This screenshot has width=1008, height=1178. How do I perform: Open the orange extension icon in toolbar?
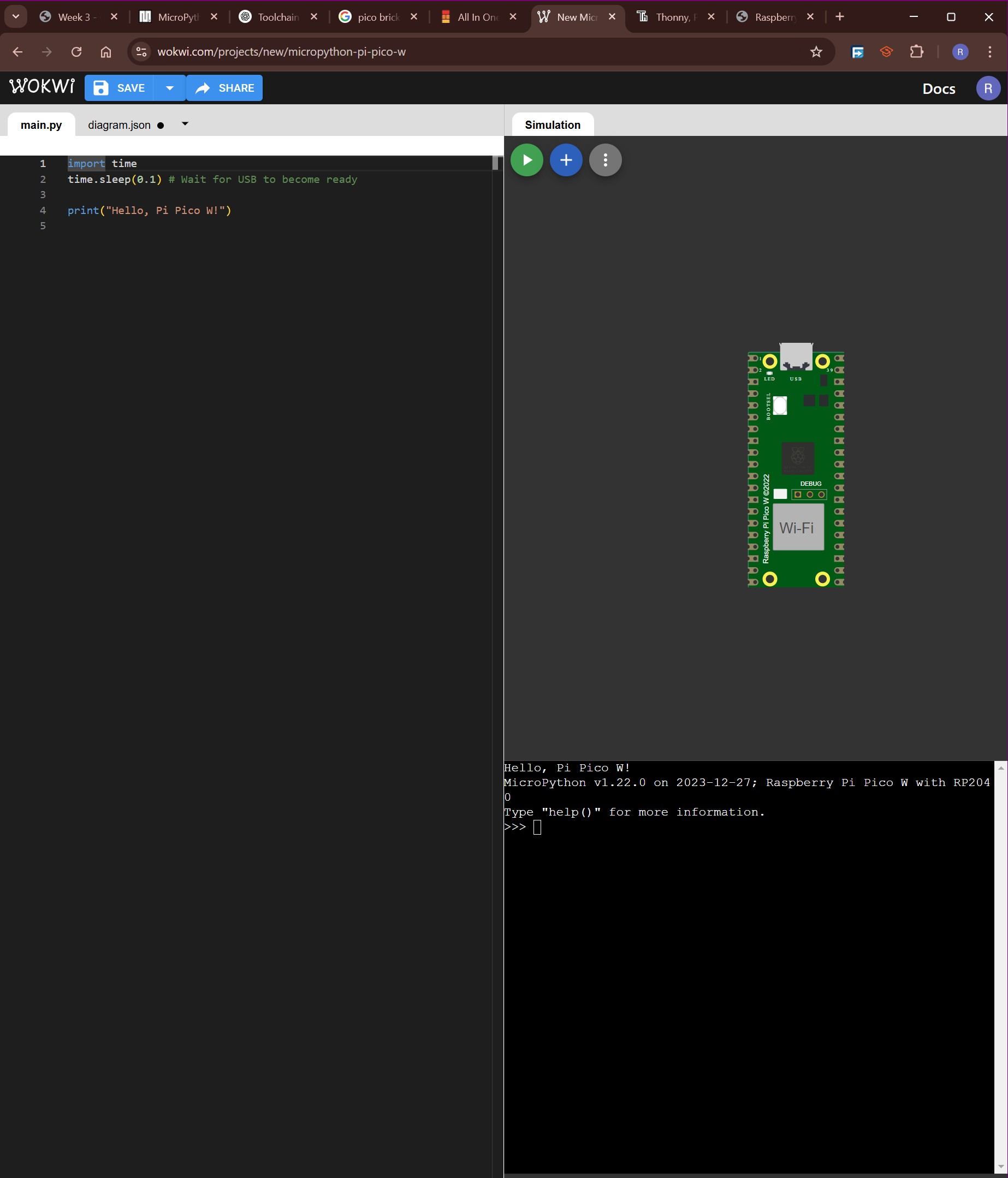[x=886, y=52]
